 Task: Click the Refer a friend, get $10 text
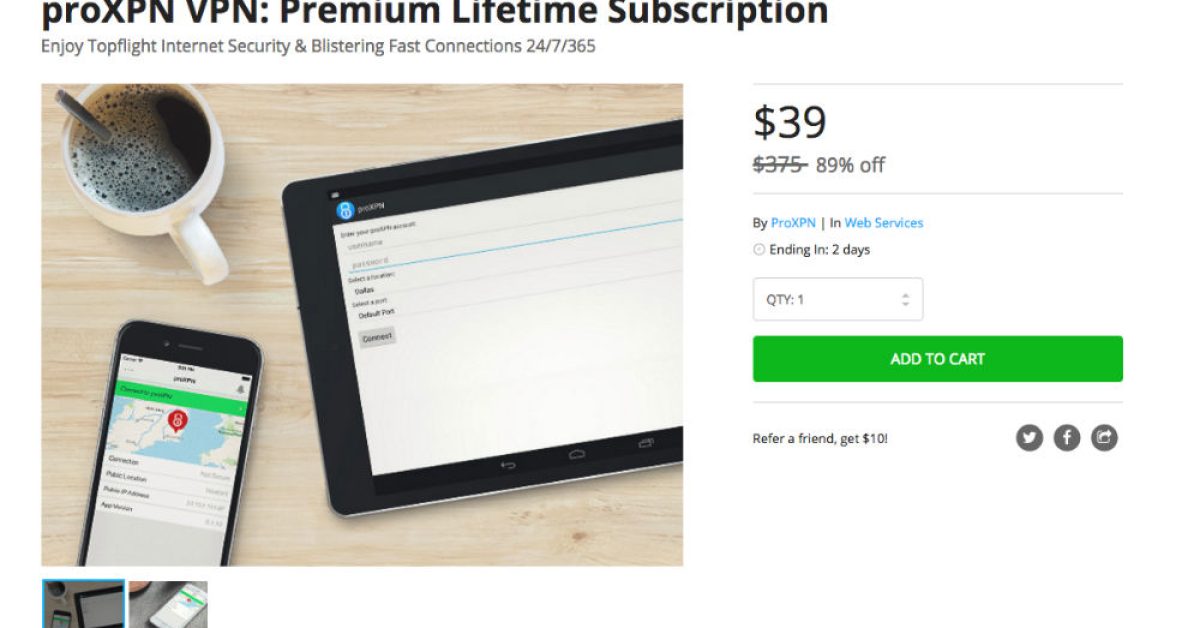[820, 438]
